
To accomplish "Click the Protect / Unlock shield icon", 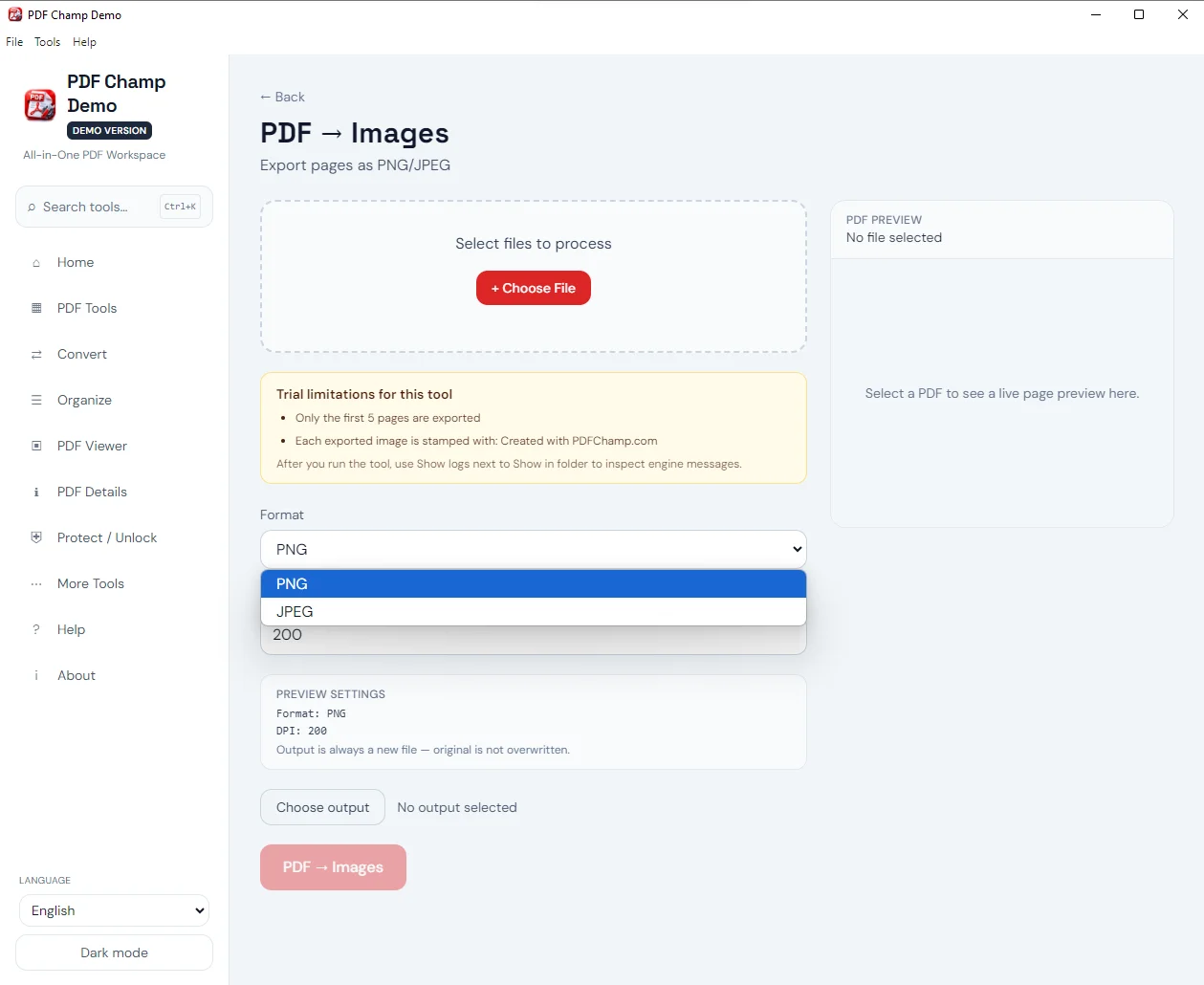I will (36, 537).
